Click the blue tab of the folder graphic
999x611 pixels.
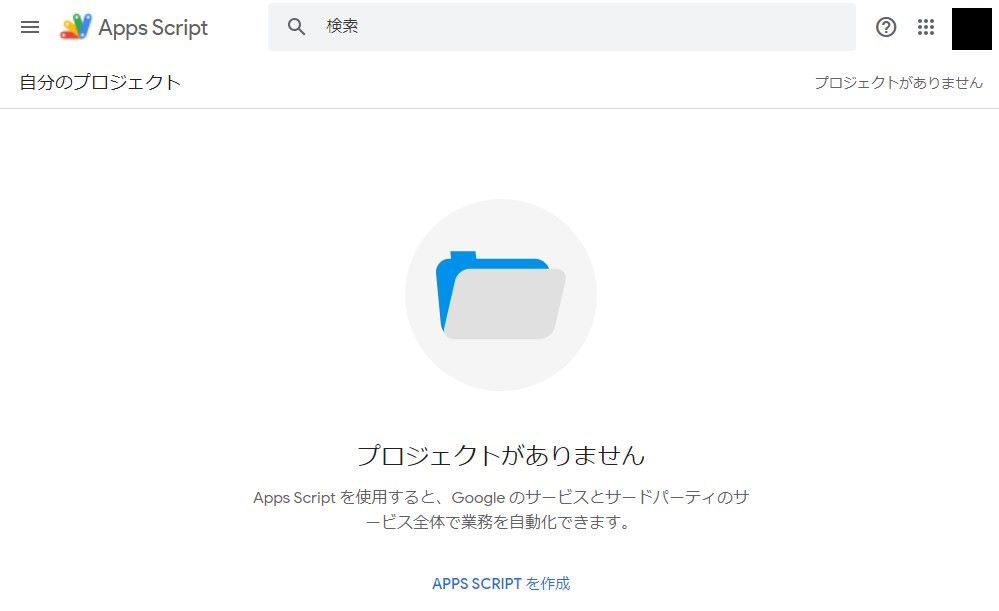pos(463,257)
